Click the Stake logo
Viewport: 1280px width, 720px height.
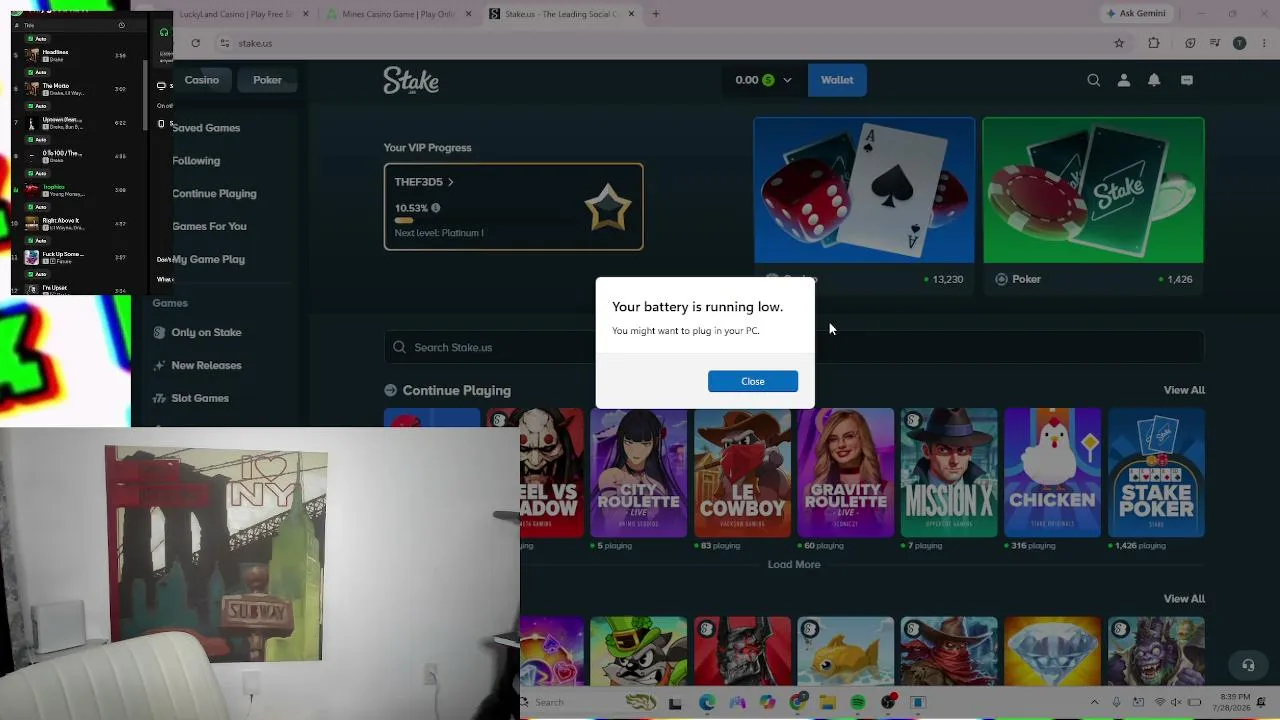click(411, 80)
